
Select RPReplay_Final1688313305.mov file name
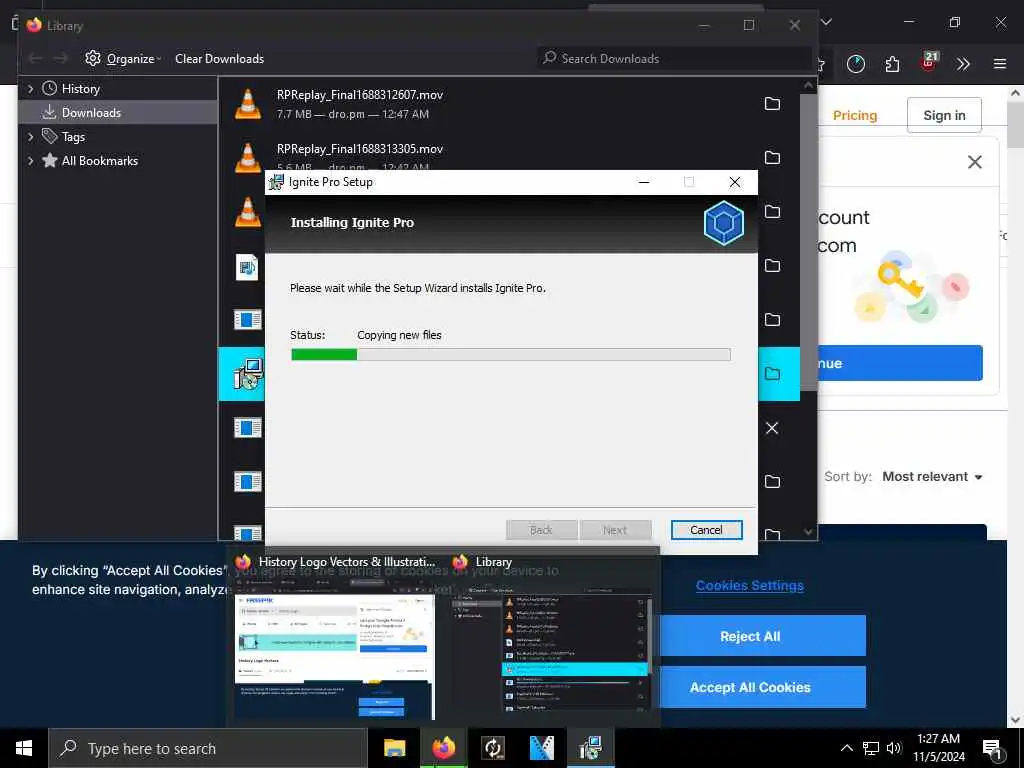(x=360, y=149)
